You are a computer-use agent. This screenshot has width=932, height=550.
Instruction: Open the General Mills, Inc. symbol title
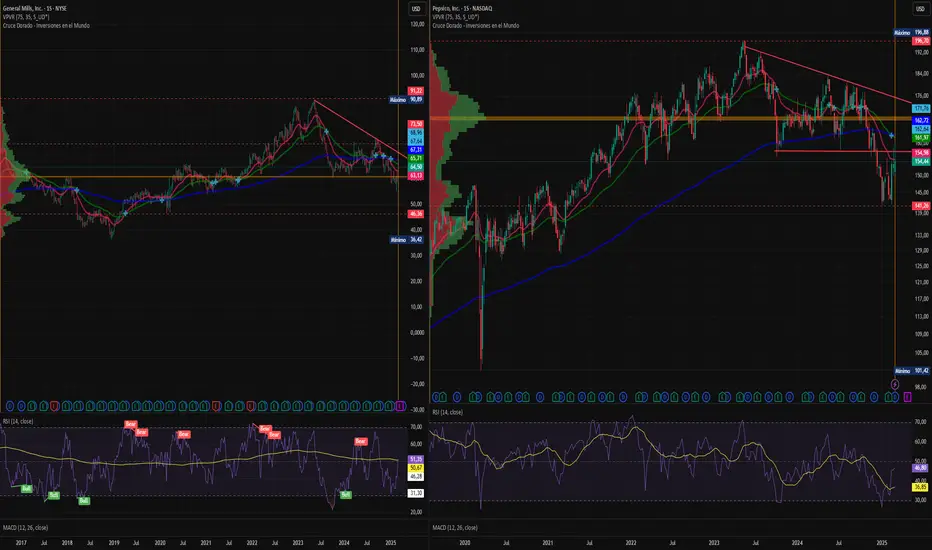pyautogui.click(x=34, y=8)
